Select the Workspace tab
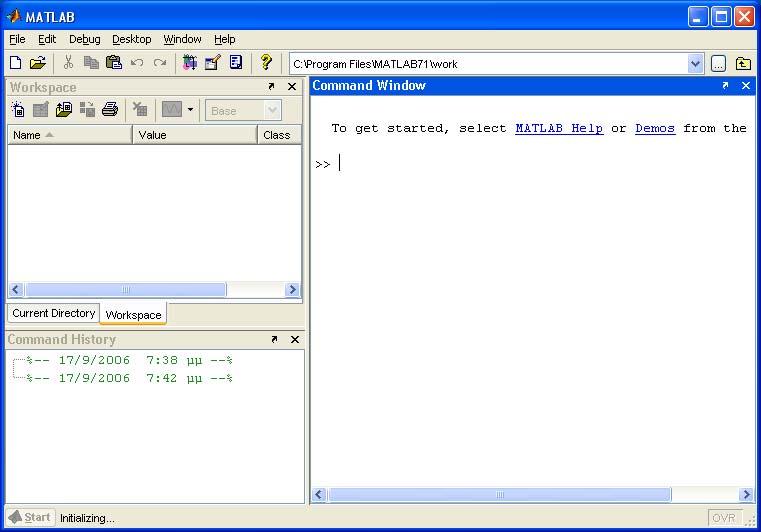Viewport: 761px width, 532px height. (x=133, y=315)
